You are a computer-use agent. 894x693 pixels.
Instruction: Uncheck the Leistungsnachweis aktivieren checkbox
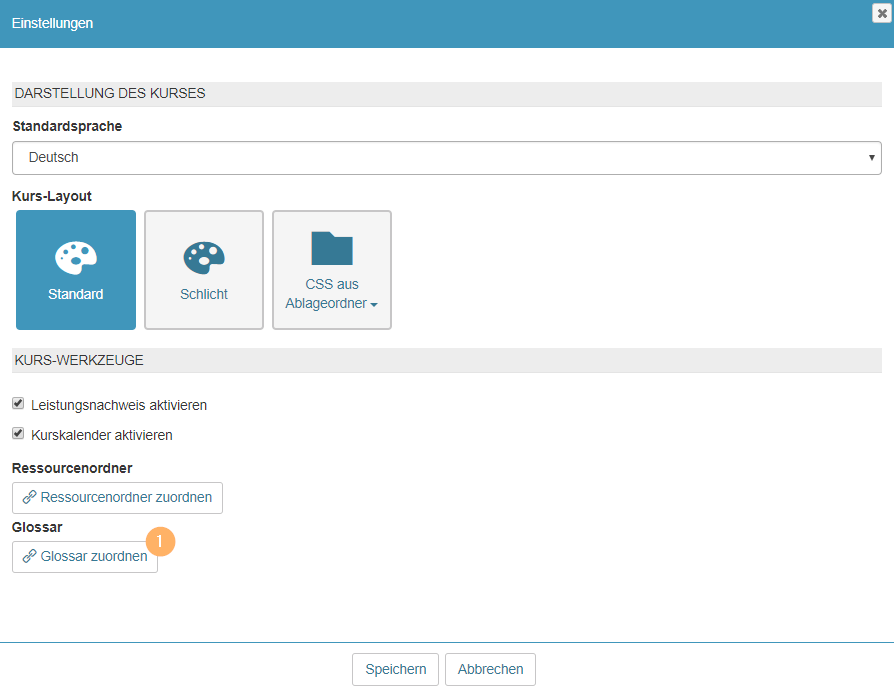click(x=18, y=404)
